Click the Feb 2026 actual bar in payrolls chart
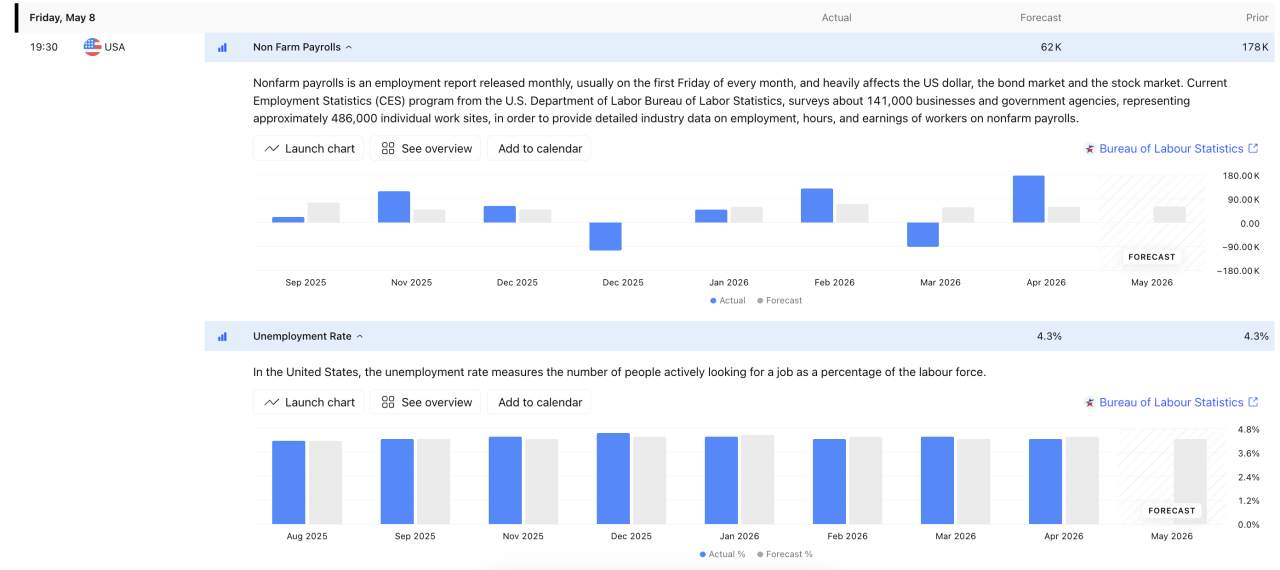 pyautogui.click(x=817, y=205)
